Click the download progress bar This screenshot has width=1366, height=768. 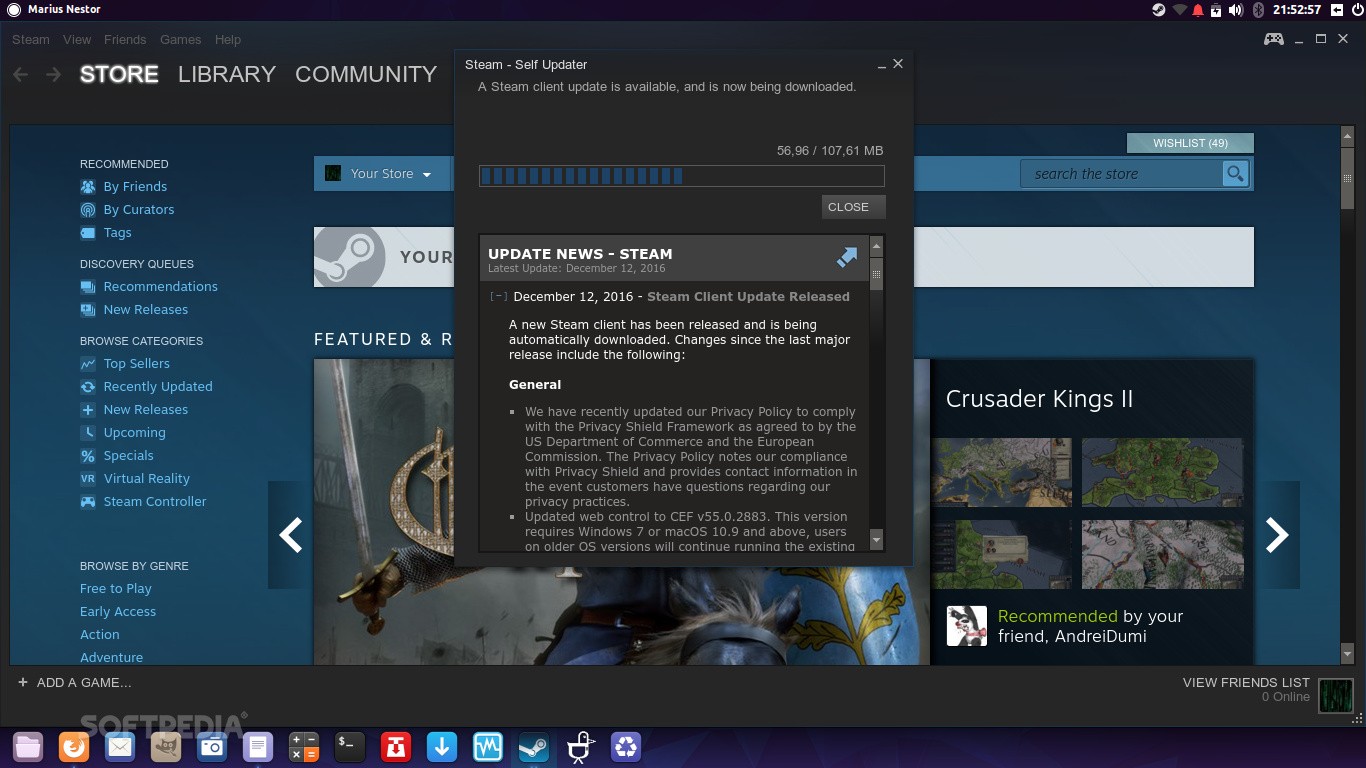click(682, 176)
